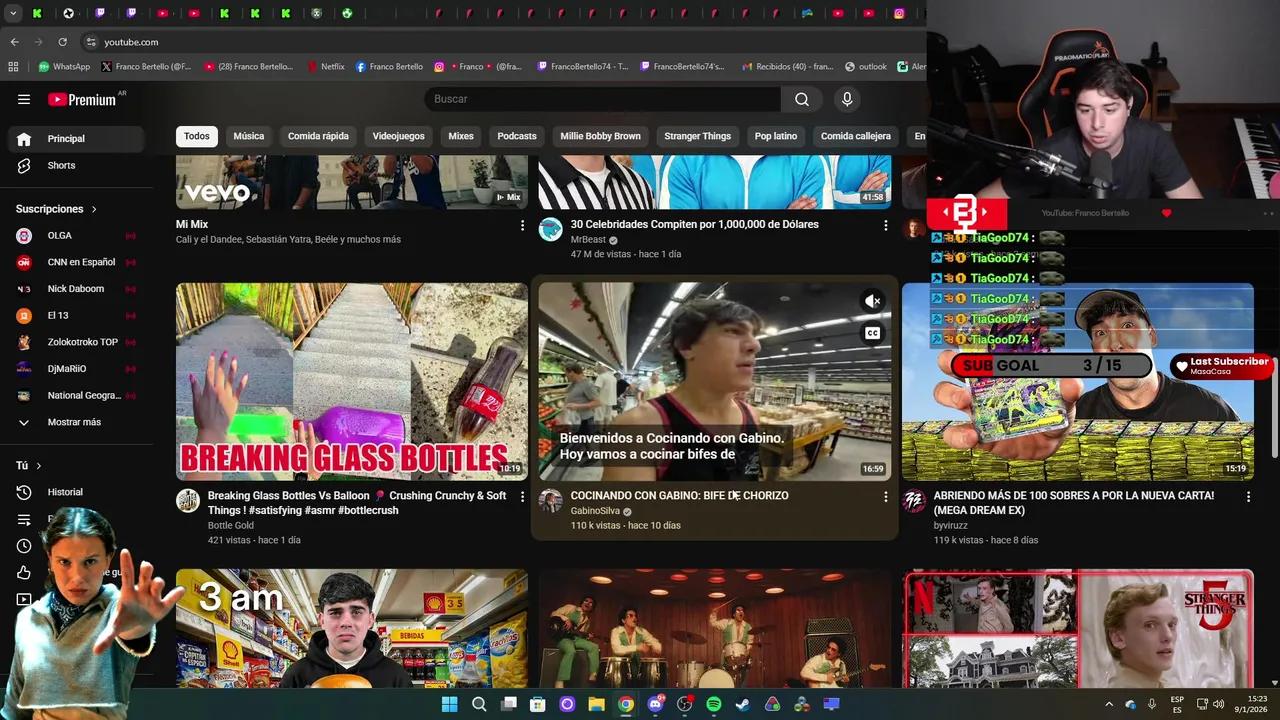Screen dimensions: 1280x720
Task: Show hidden system tray icons
Action: [x=1109, y=704]
